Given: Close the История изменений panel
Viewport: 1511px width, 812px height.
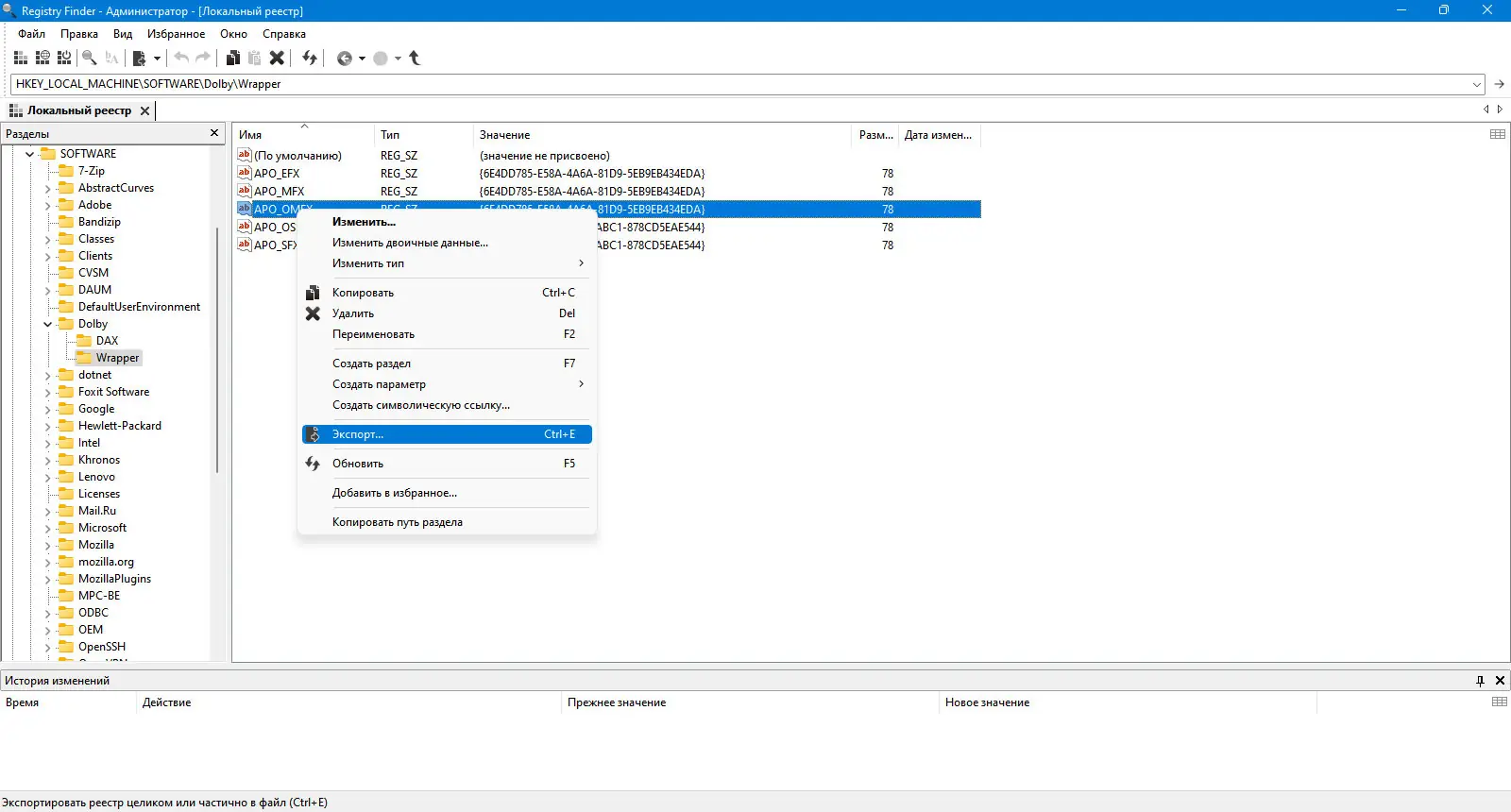Looking at the screenshot, I should (1500, 680).
